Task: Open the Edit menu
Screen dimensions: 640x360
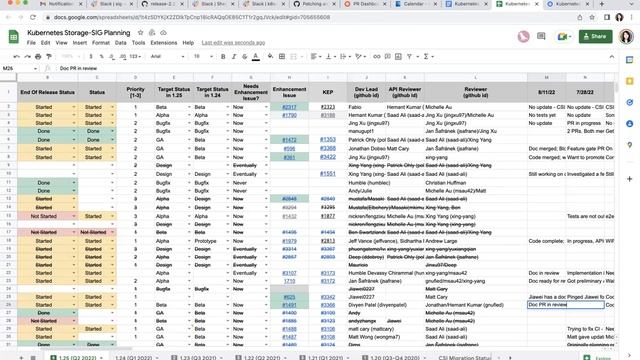Action: point(45,42)
